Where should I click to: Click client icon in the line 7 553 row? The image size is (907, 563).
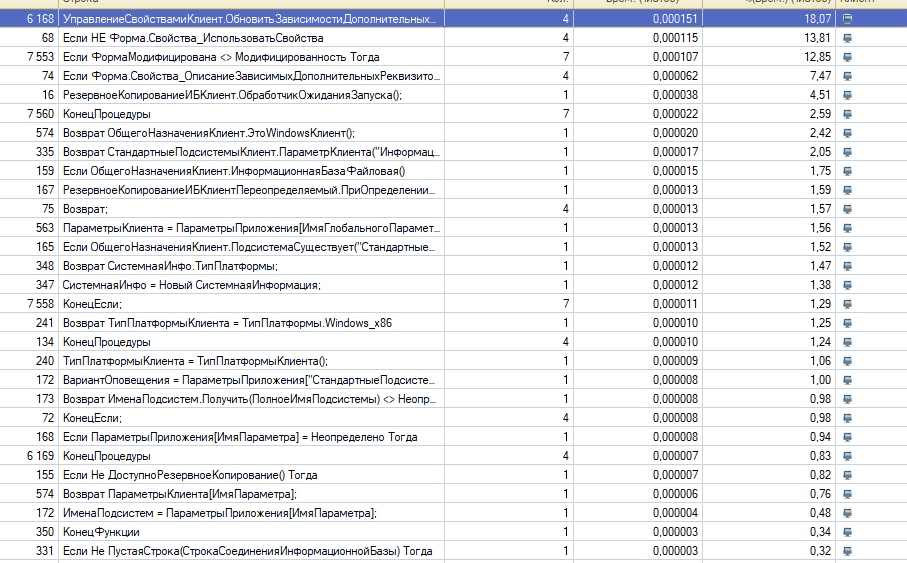[x=848, y=57]
